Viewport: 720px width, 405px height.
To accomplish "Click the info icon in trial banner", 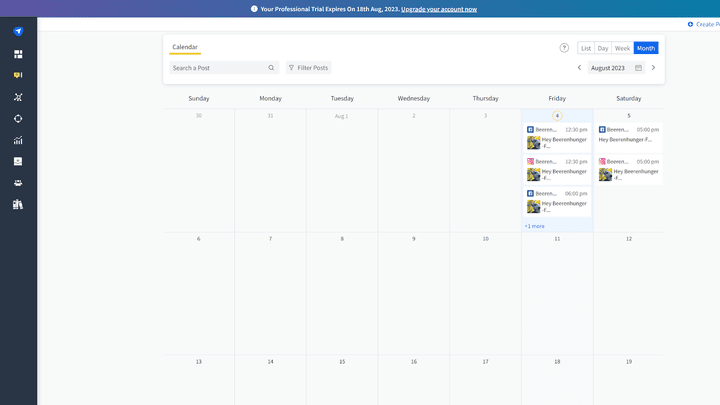I will 254,9.
